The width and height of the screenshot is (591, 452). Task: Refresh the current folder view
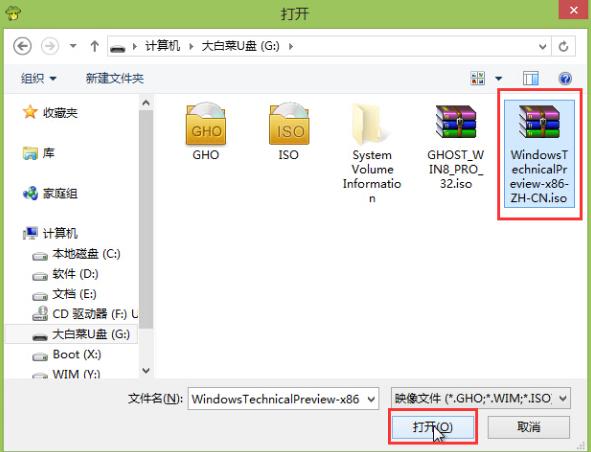click(x=563, y=46)
